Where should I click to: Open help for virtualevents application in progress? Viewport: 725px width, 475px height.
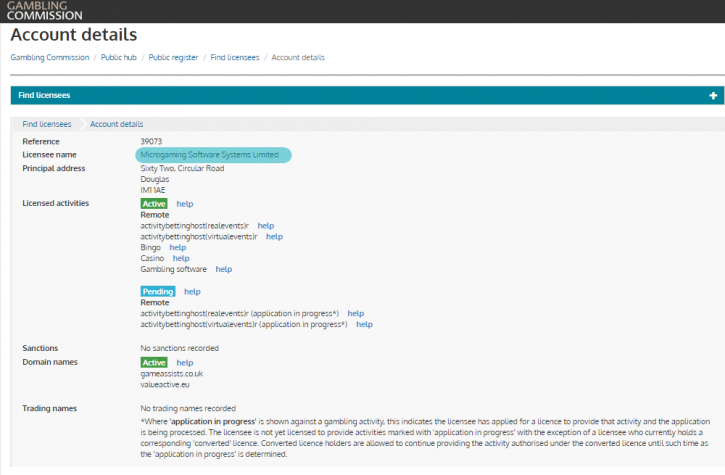point(364,324)
